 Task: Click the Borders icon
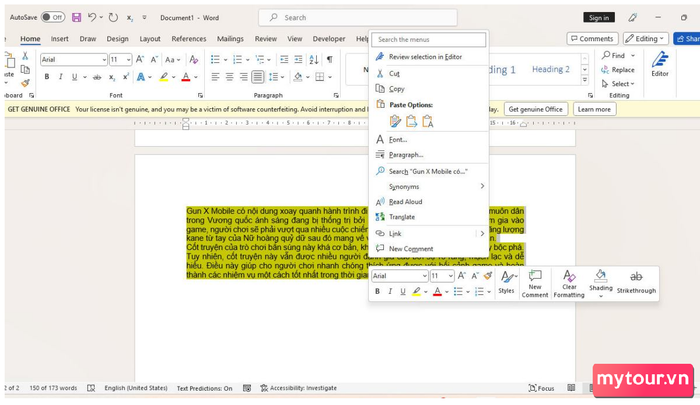(320, 77)
